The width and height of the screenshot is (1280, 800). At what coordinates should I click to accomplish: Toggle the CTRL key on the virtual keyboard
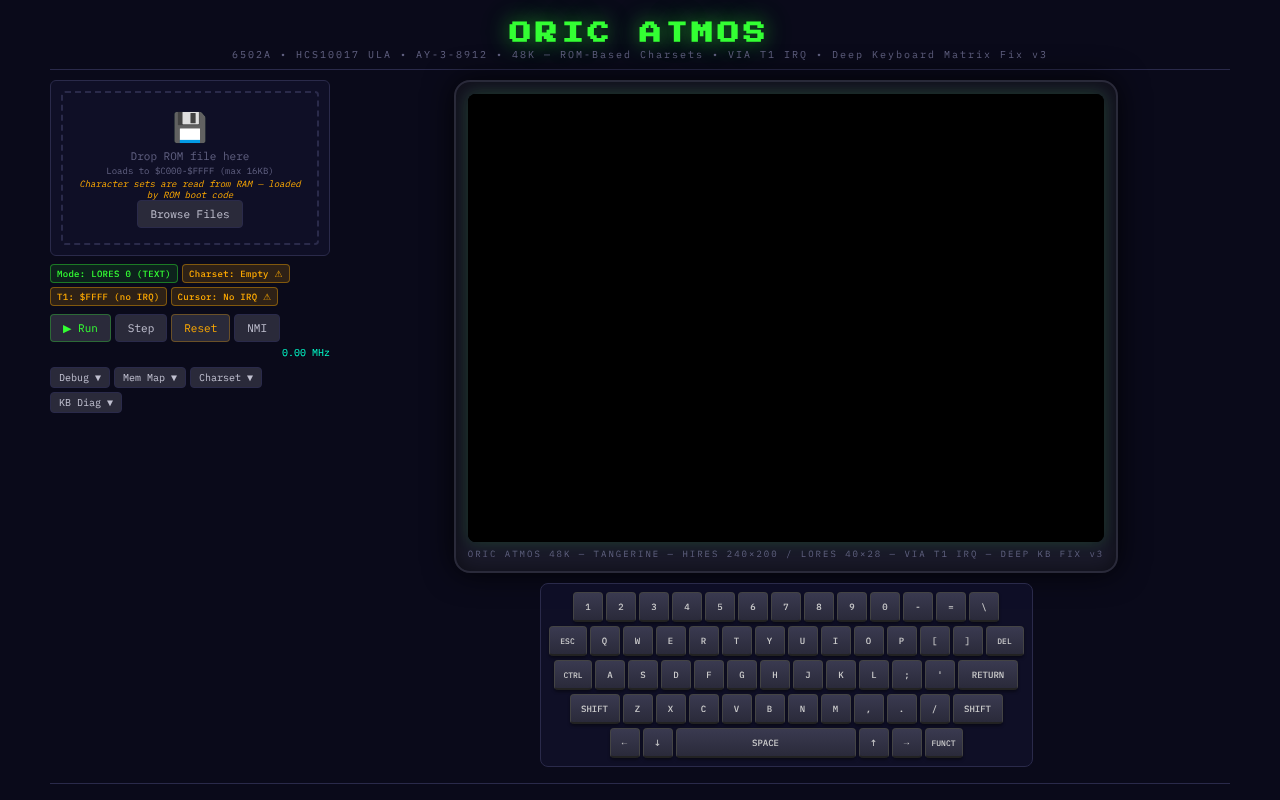click(572, 674)
